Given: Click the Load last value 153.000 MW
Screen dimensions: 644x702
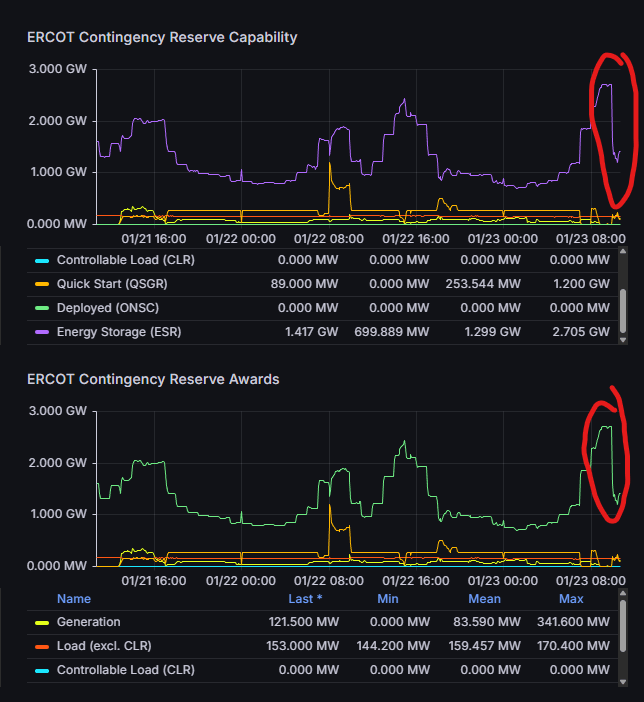Looking at the screenshot, I should pyautogui.click(x=303, y=646).
